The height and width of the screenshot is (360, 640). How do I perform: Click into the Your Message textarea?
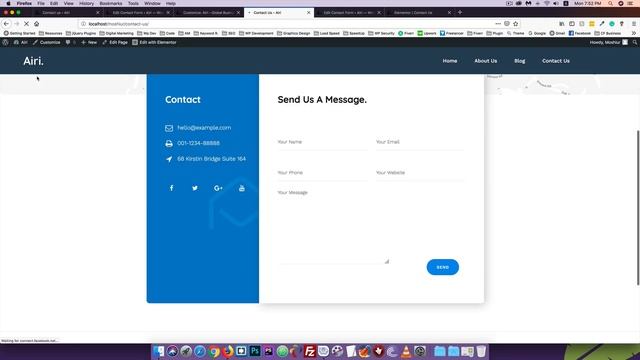coord(333,226)
